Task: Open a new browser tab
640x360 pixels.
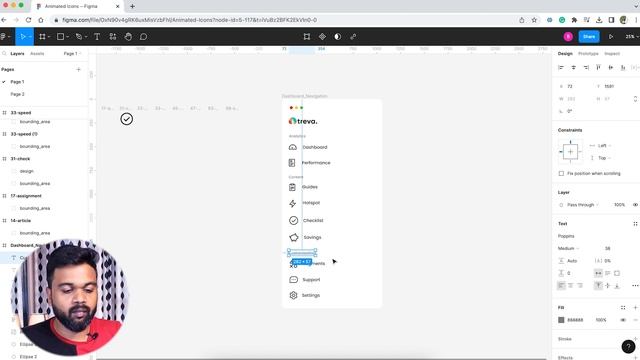Action: pos(132,6)
